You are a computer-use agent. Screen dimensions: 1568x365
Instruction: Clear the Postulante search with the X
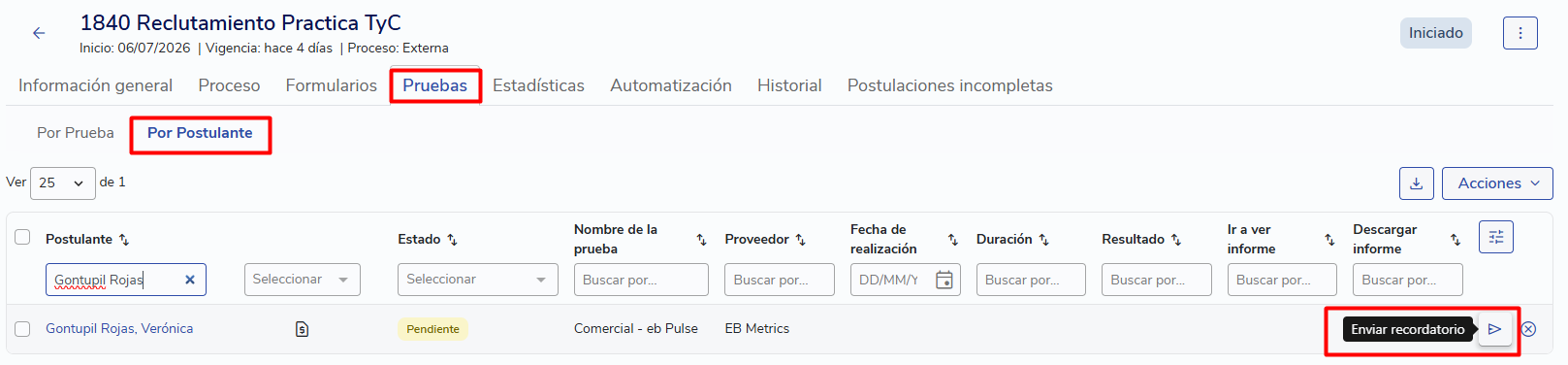click(x=190, y=280)
